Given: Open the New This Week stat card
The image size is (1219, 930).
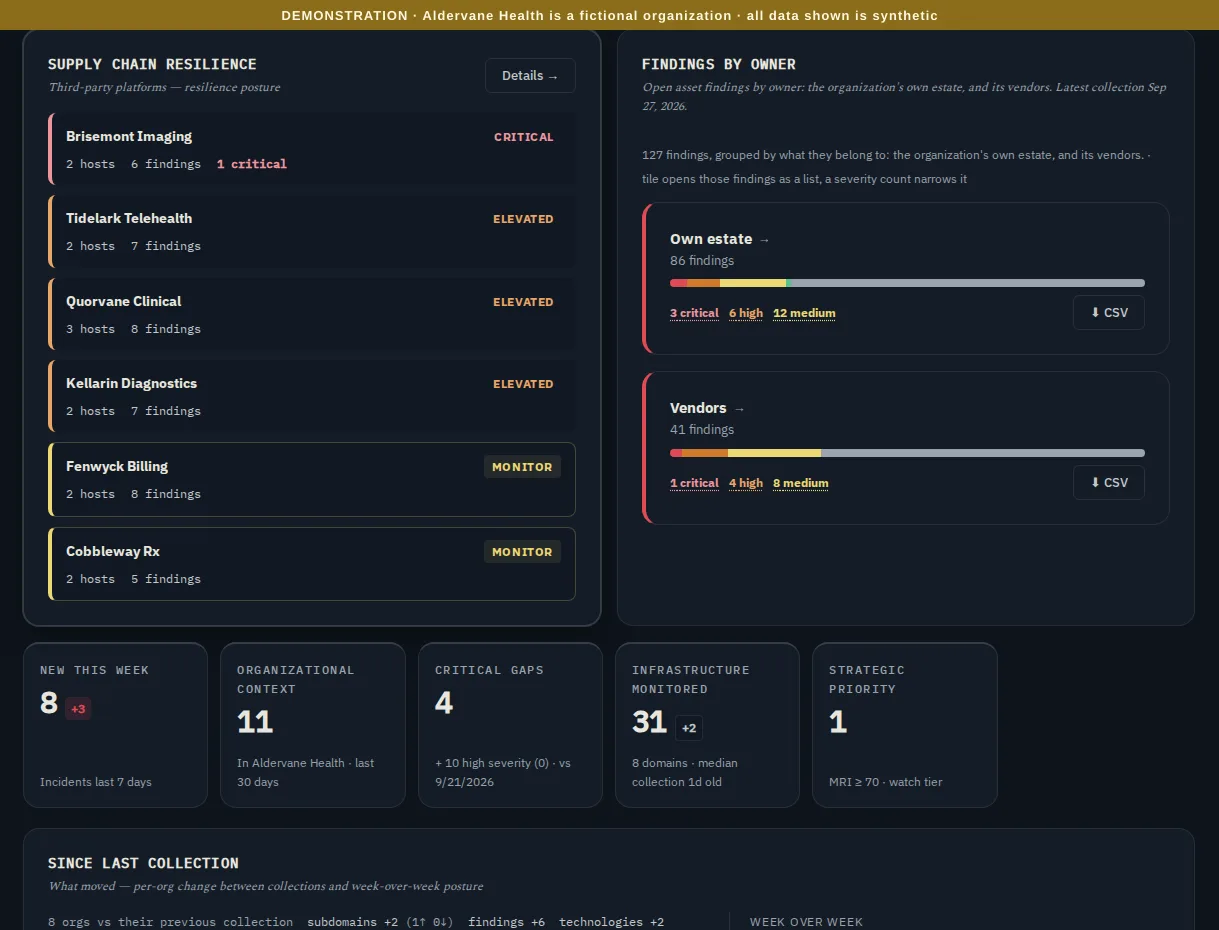Looking at the screenshot, I should [115, 725].
